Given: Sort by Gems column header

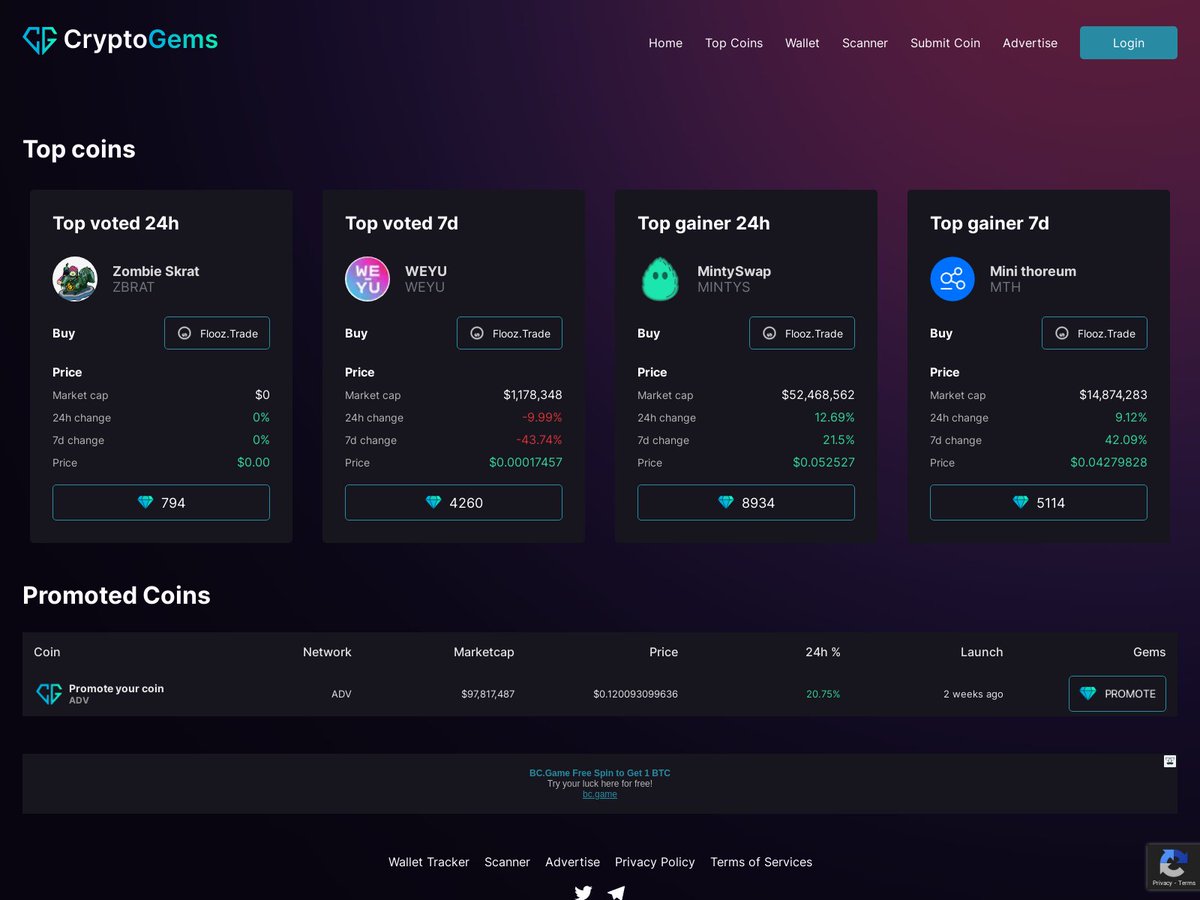Looking at the screenshot, I should [x=1149, y=652].
